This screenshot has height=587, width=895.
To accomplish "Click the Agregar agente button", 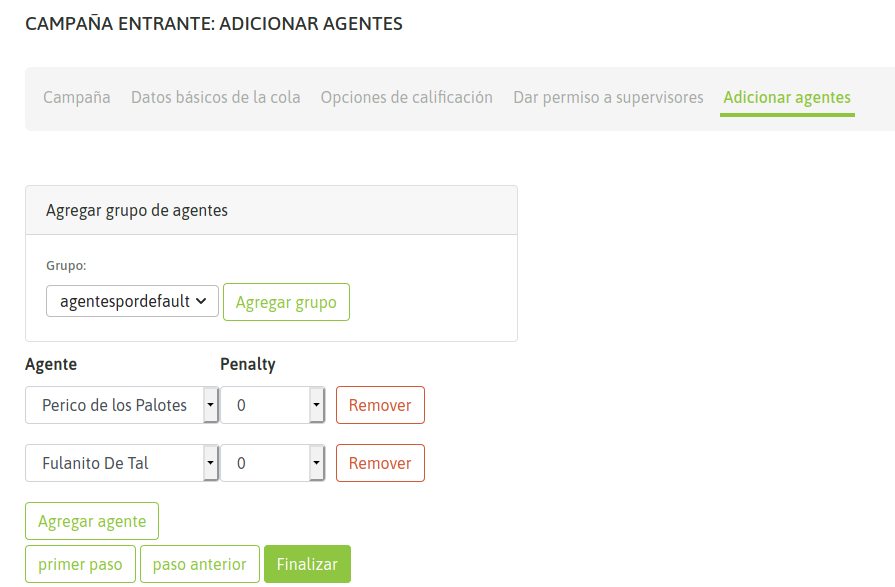I will (x=92, y=521).
